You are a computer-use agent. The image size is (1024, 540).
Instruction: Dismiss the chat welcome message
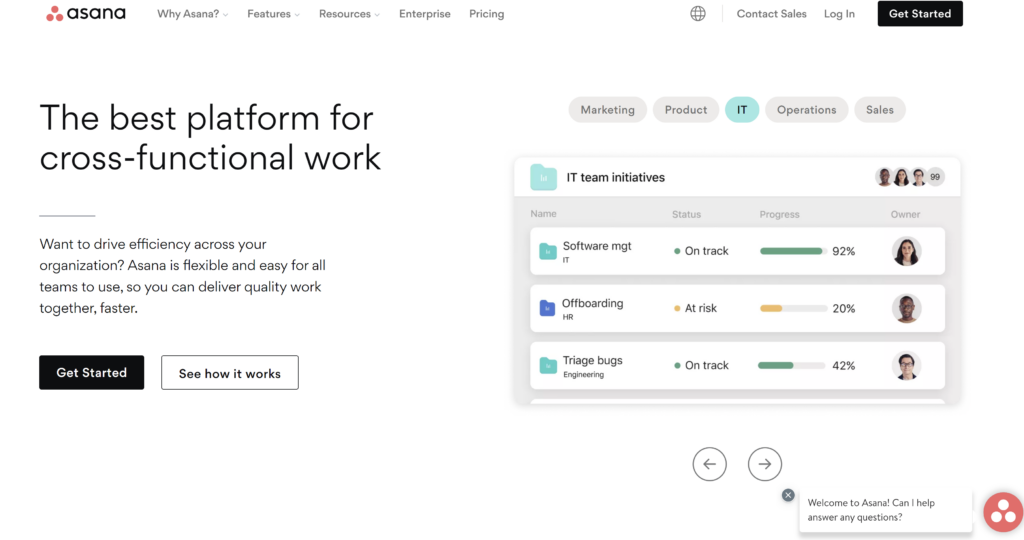(788, 495)
